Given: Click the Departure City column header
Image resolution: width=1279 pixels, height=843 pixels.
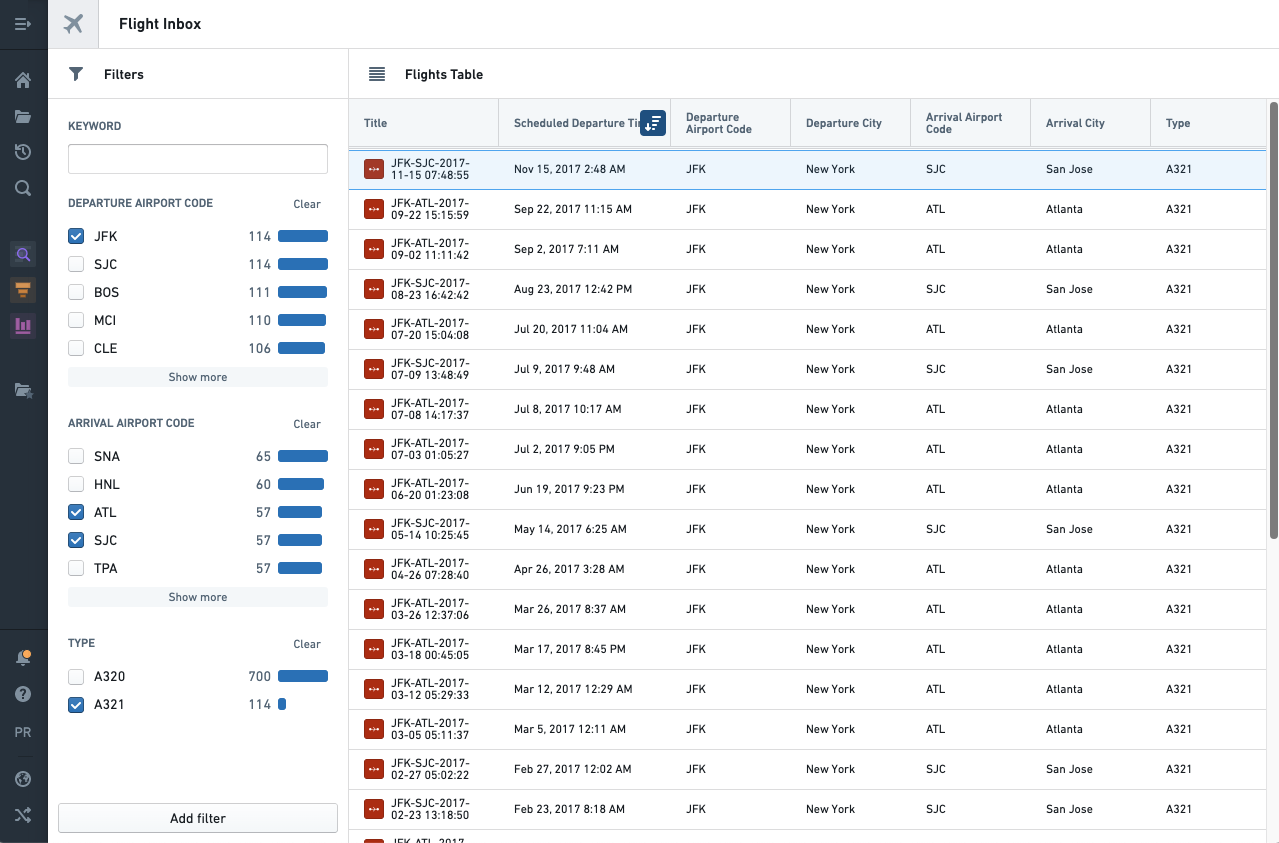Looking at the screenshot, I should (851, 123).
